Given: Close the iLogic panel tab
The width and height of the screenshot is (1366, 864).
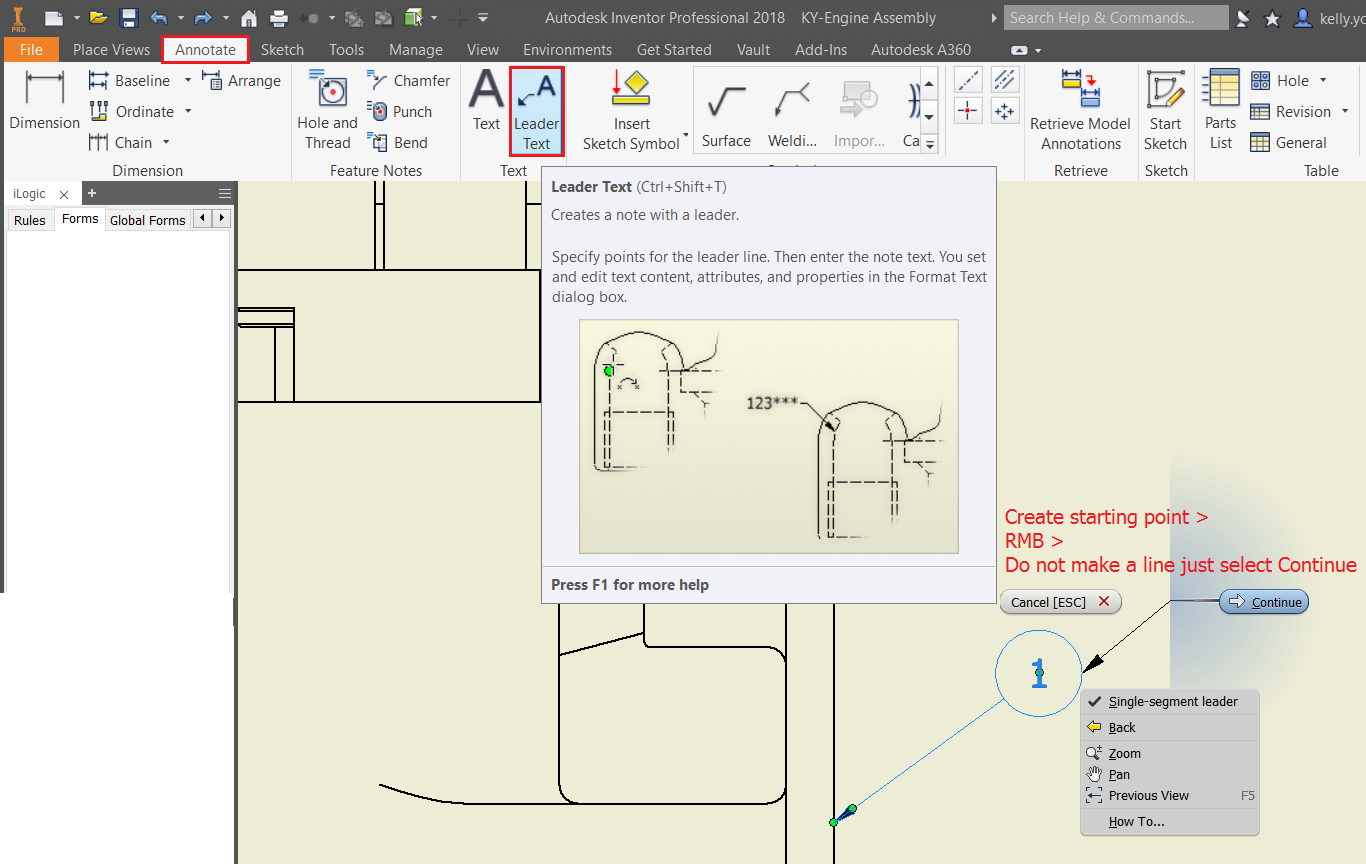Looking at the screenshot, I should [x=64, y=195].
